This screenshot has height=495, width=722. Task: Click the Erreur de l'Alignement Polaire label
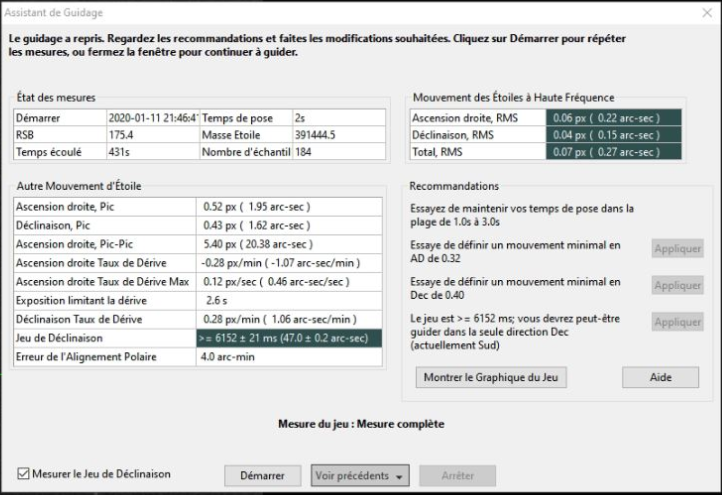tap(105, 357)
